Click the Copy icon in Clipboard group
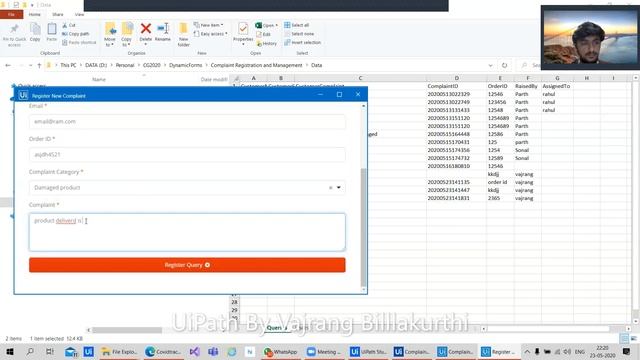 tap(35, 32)
